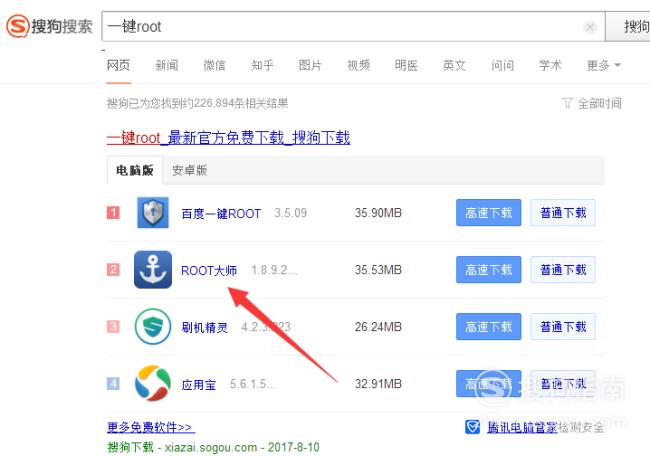Open the 应用宝 link

point(199,384)
